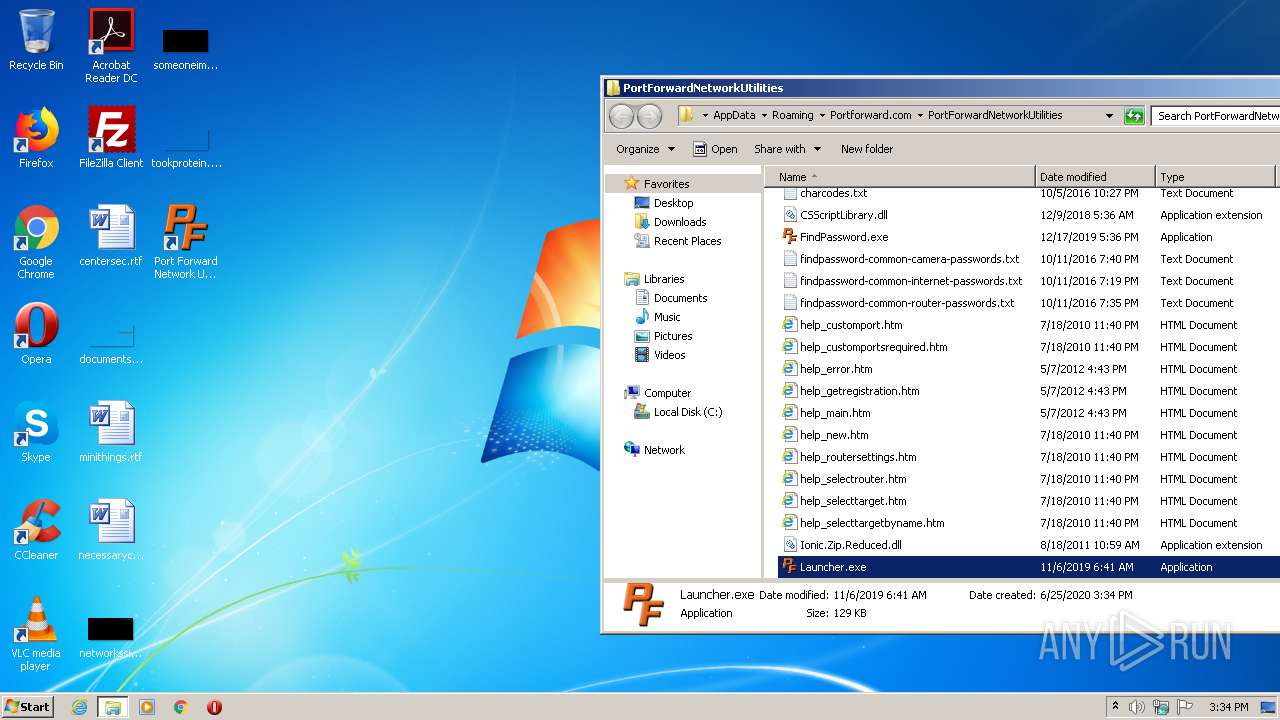Sort files by the Type column
This screenshot has width=1280, height=720.
pyautogui.click(x=1215, y=177)
